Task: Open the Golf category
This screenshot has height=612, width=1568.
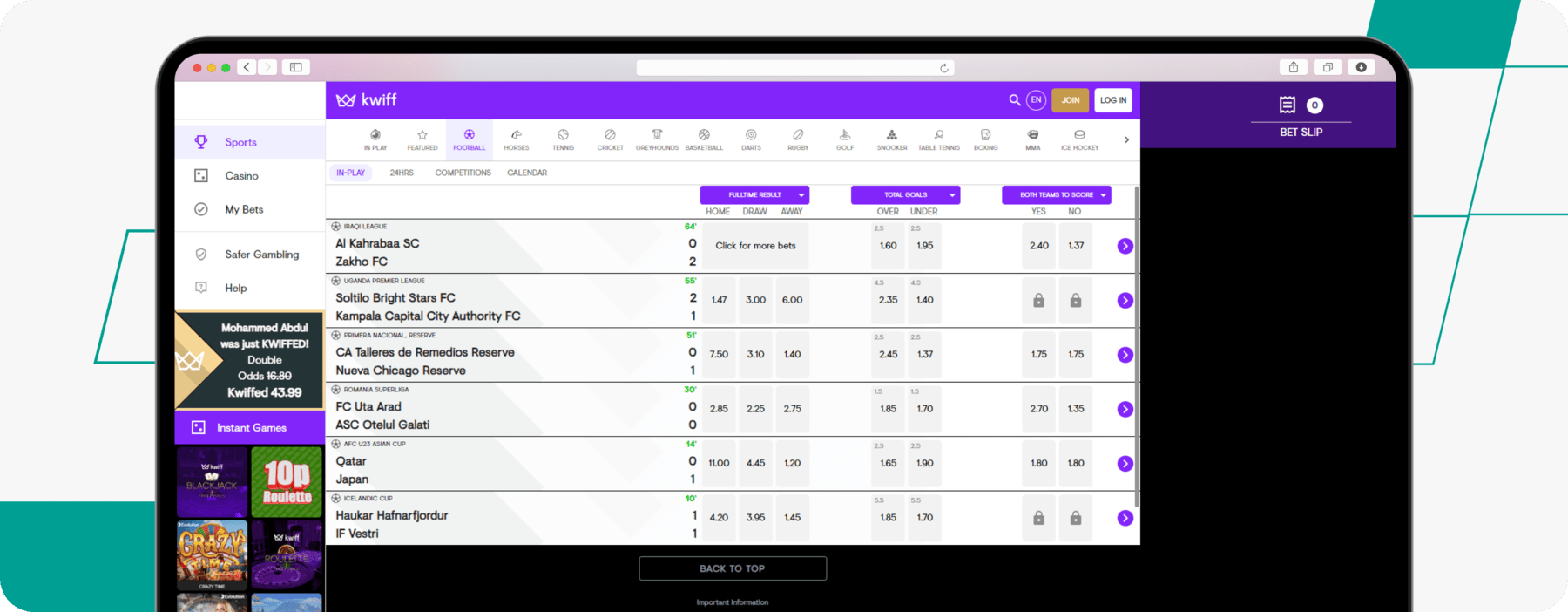Action: [845, 139]
